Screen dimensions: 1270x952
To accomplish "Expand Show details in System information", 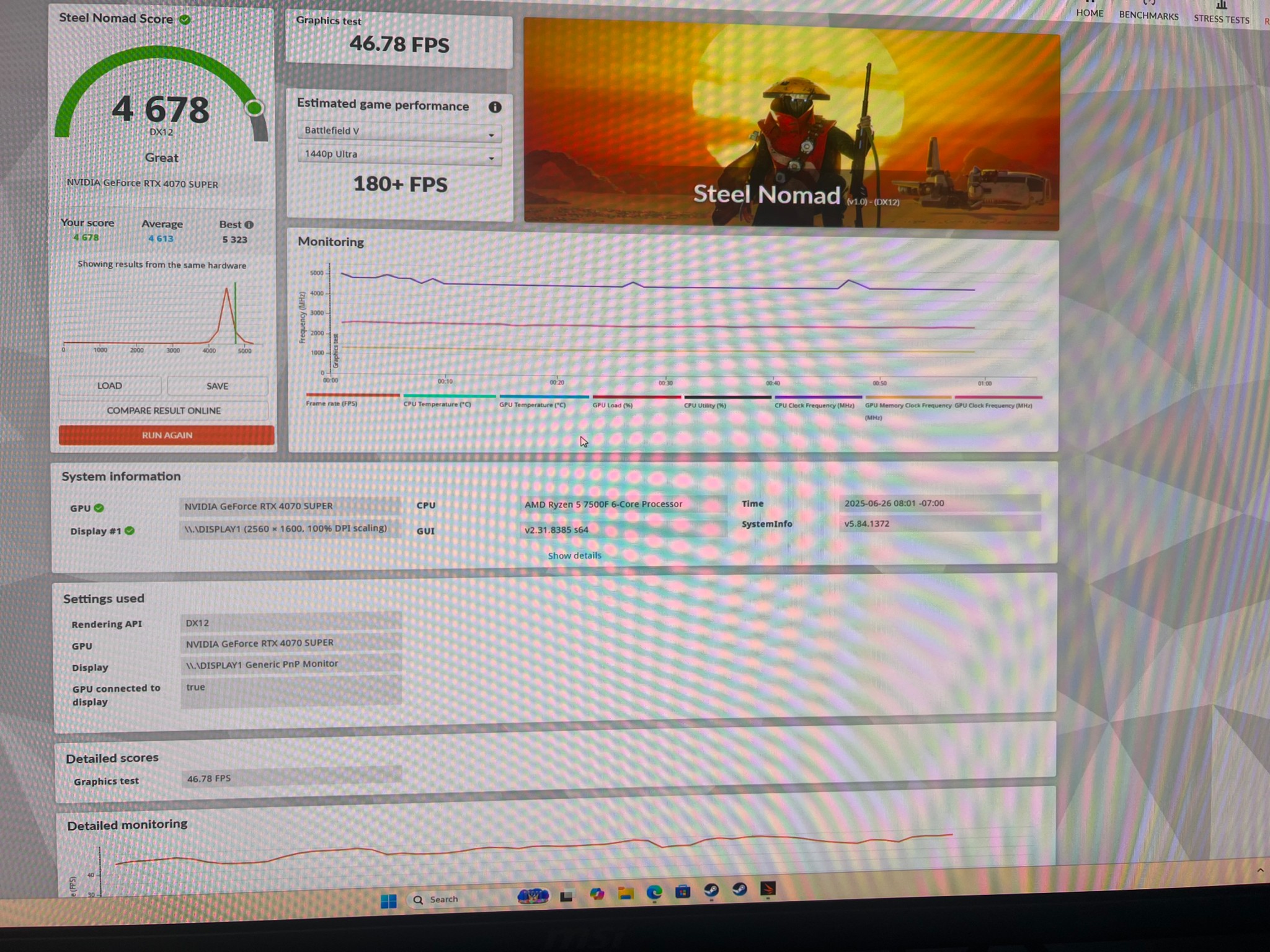I will [574, 556].
